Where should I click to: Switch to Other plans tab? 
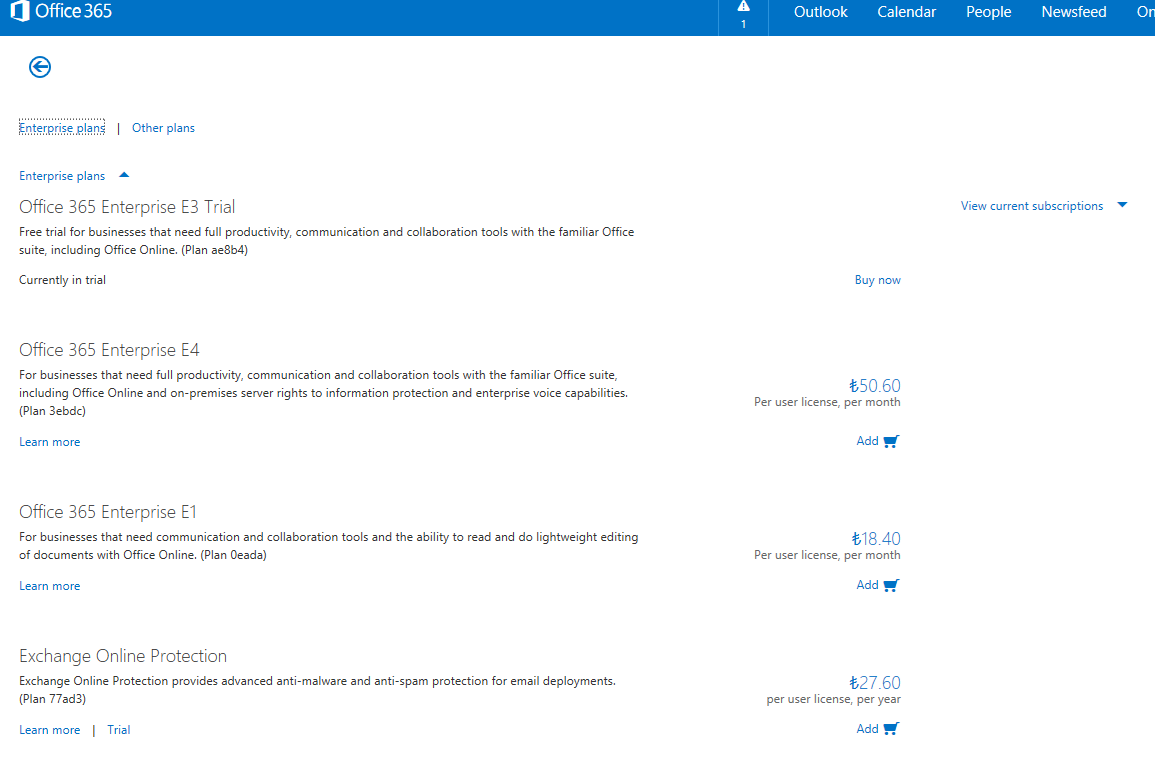click(x=164, y=128)
